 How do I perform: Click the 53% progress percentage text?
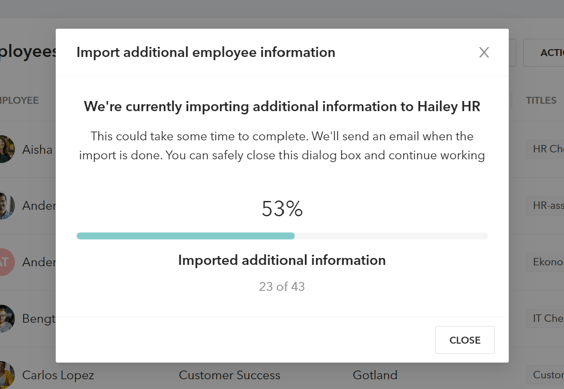coord(282,209)
